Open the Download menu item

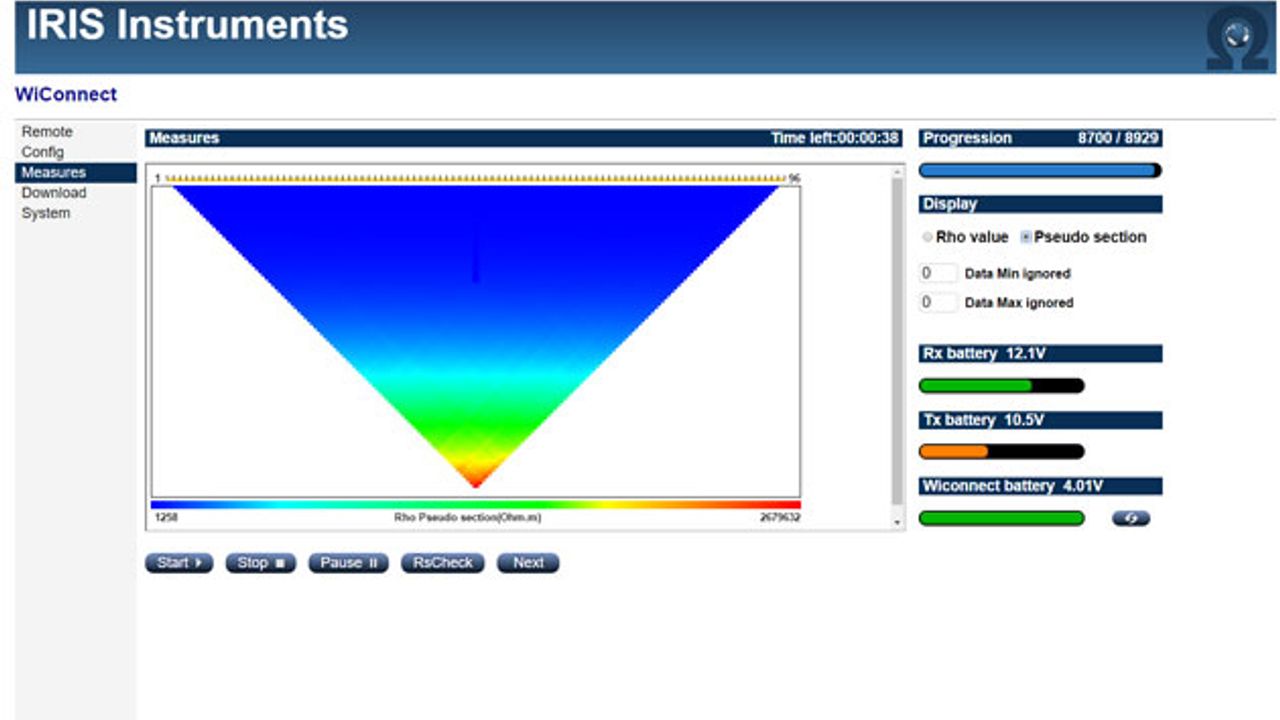coord(54,193)
